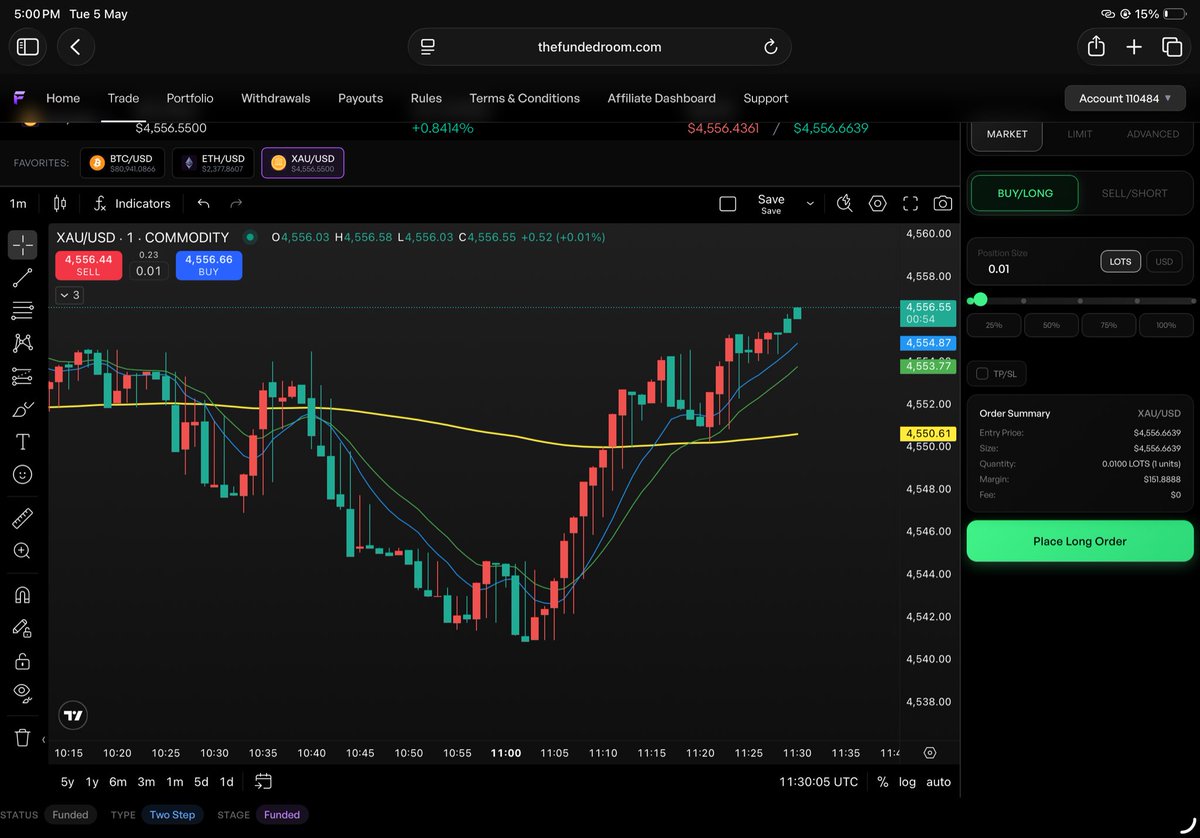
Task: Open the Payouts page
Action: click(x=361, y=98)
